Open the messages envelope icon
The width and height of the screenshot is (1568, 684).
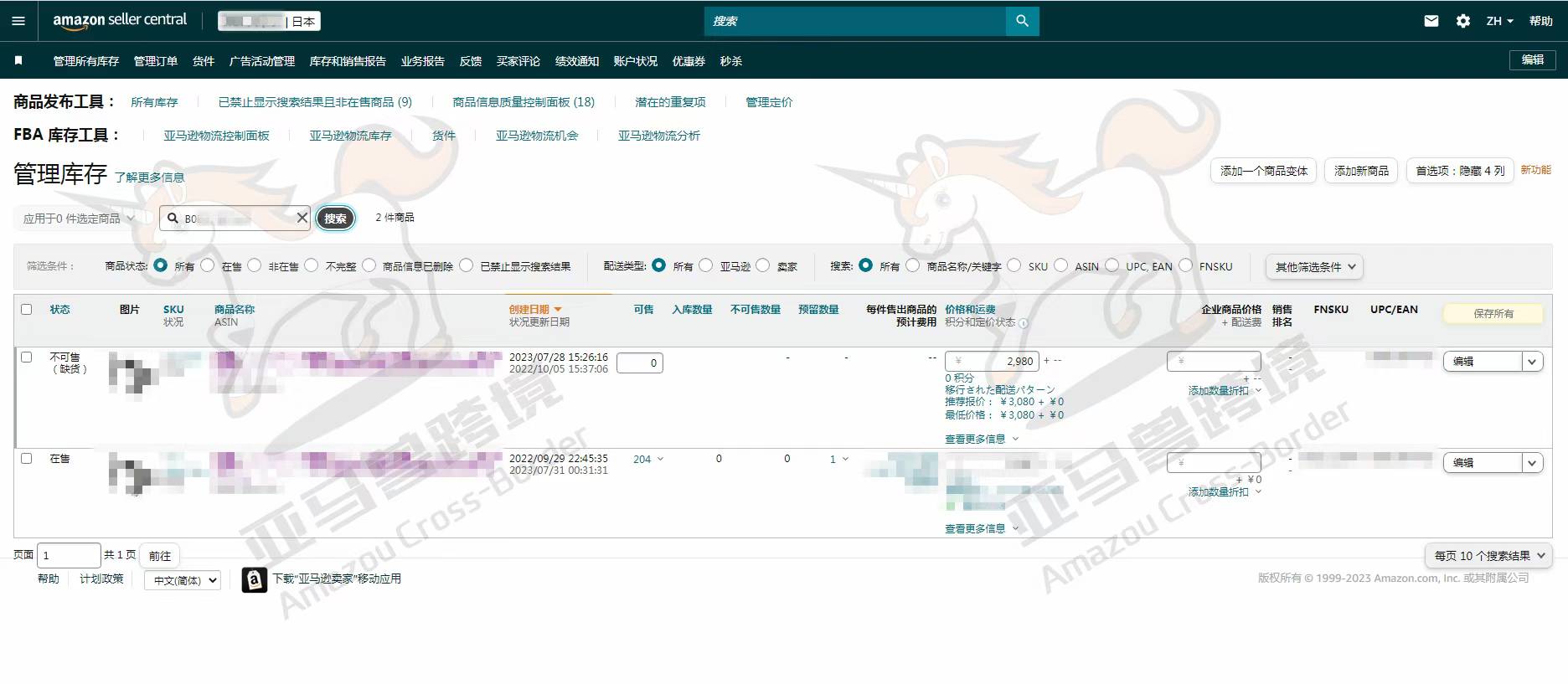tap(1431, 21)
